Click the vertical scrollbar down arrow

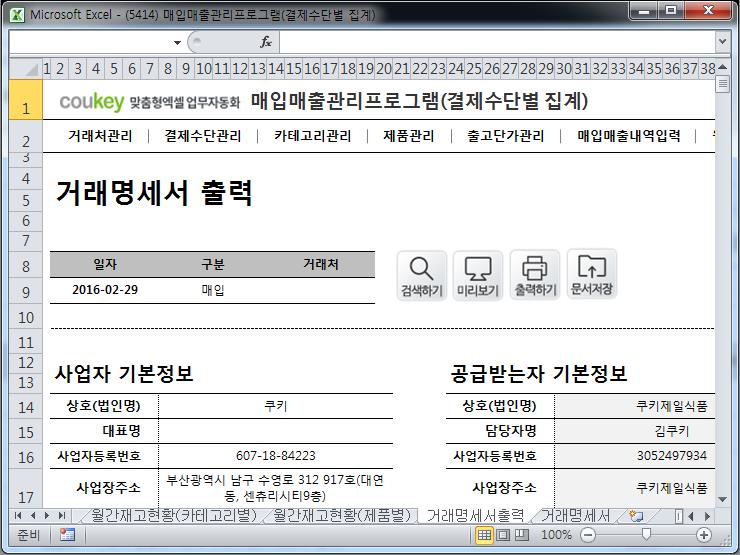click(722, 499)
